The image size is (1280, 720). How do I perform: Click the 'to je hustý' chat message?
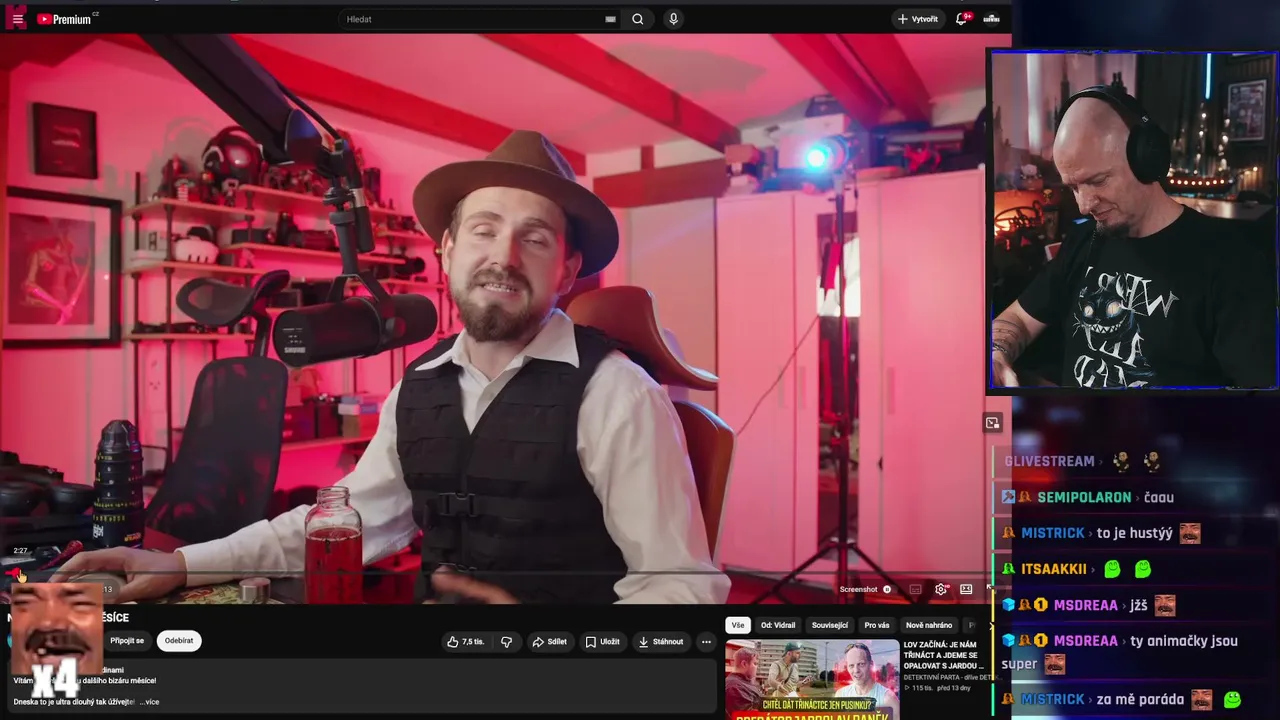[1134, 533]
